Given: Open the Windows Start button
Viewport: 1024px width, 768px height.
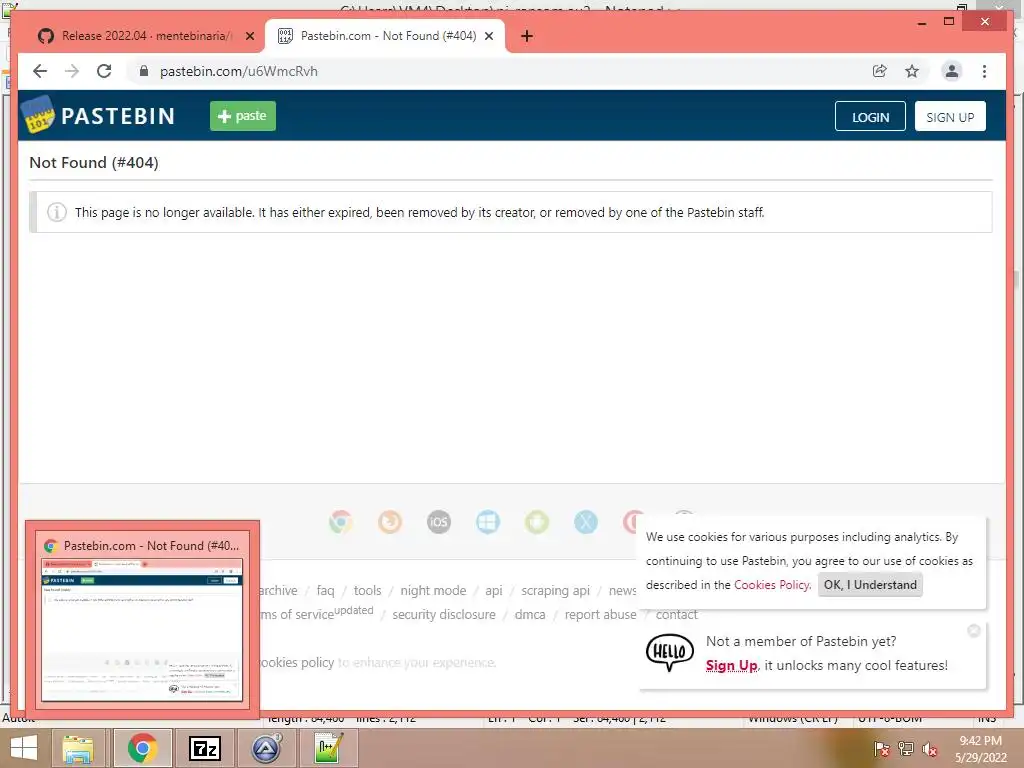Looking at the screenshot, I should [24, 748].
